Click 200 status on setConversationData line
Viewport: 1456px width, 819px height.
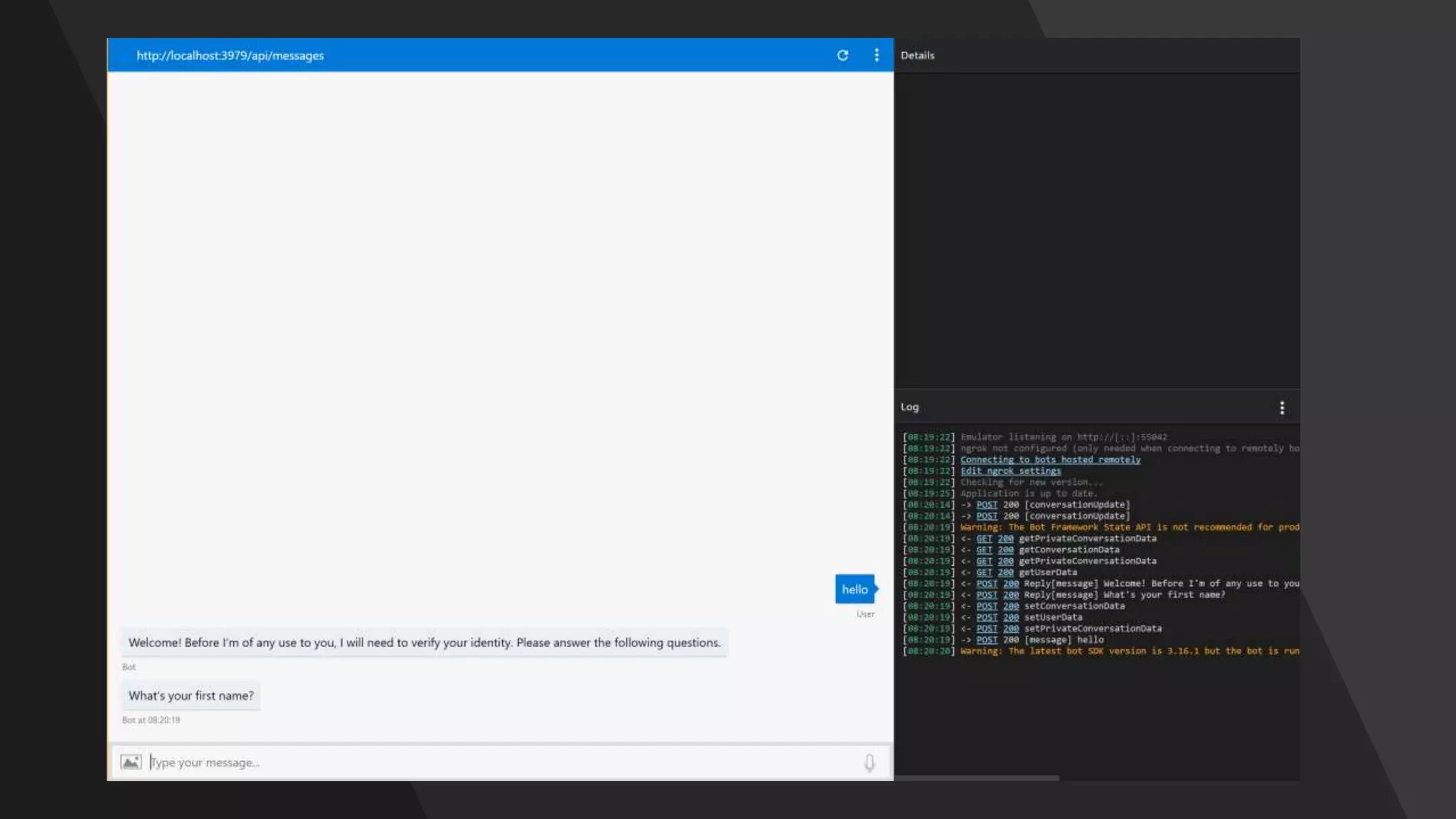(x=1011, y=606)
